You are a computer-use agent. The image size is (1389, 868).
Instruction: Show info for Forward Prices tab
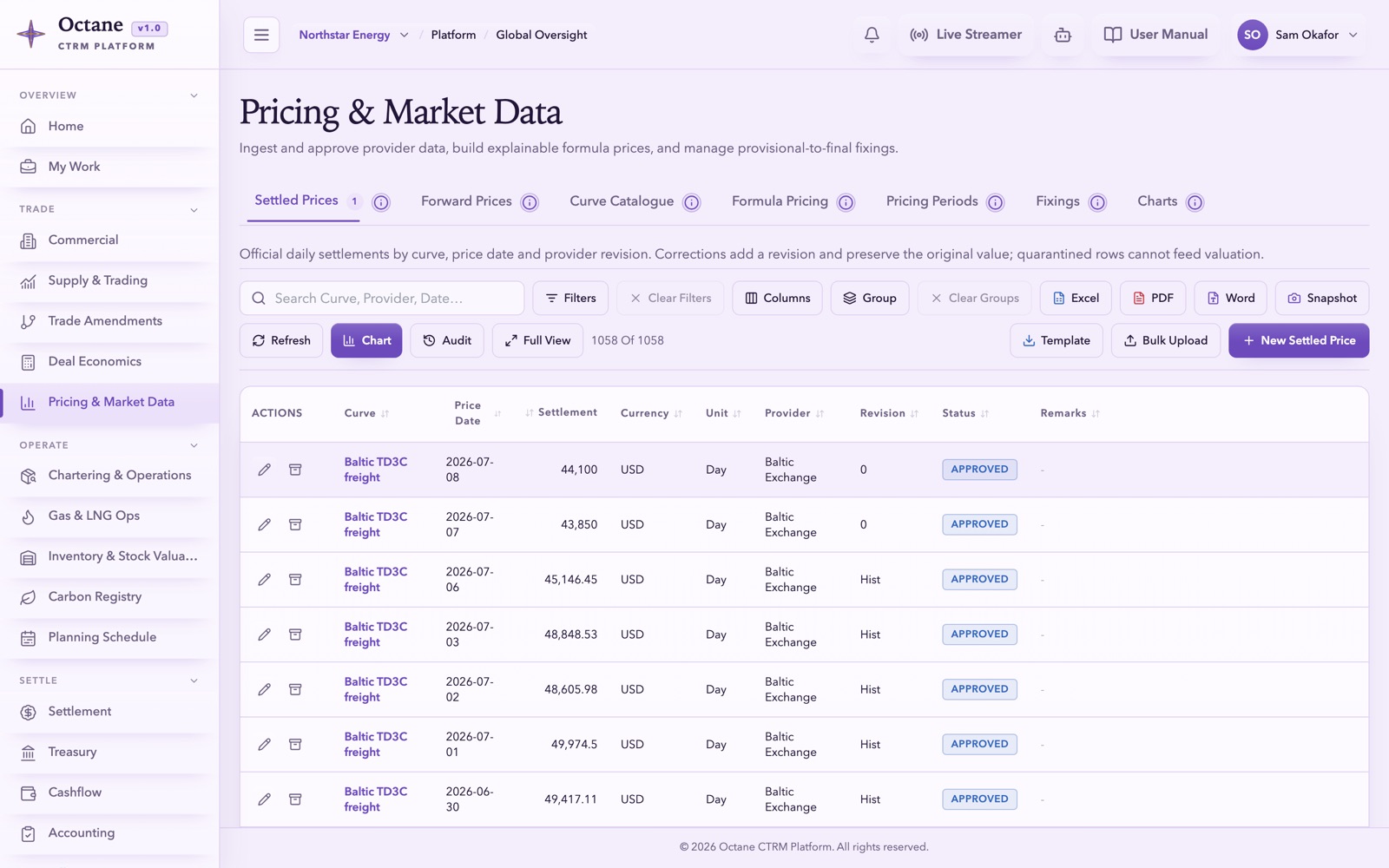point(530,202)
